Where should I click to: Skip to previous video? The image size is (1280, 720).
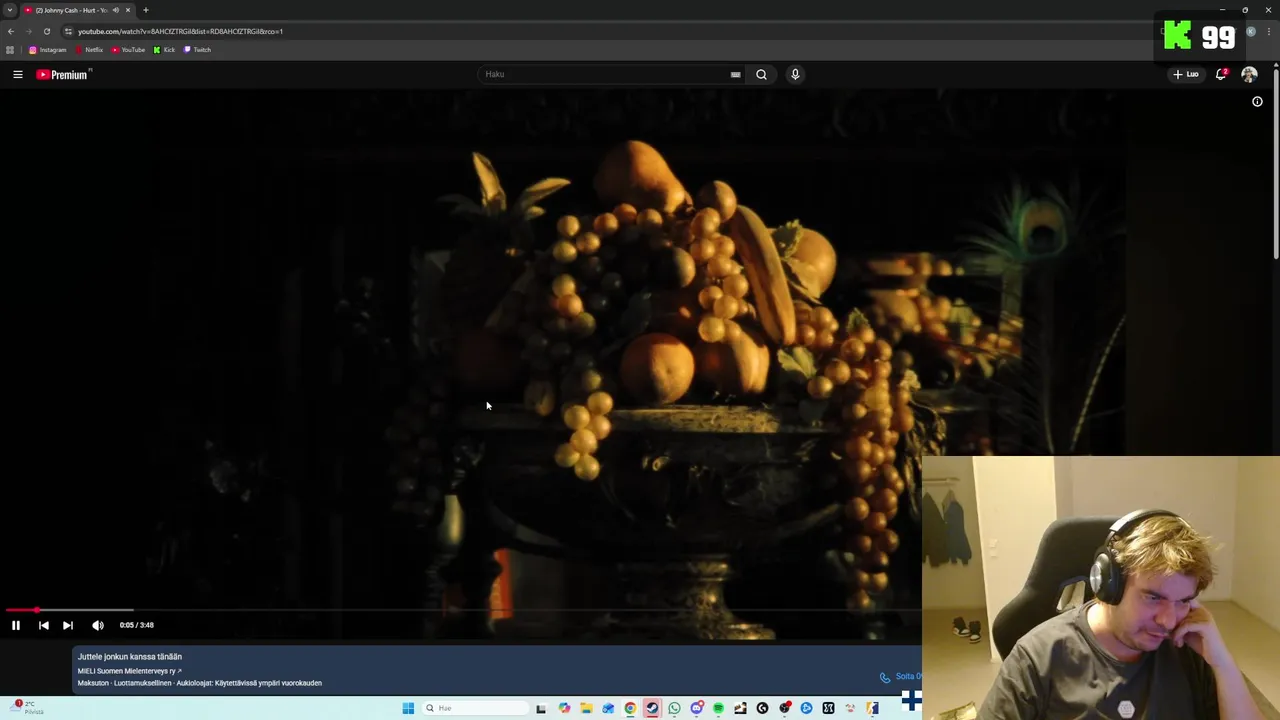pos(43,625)
